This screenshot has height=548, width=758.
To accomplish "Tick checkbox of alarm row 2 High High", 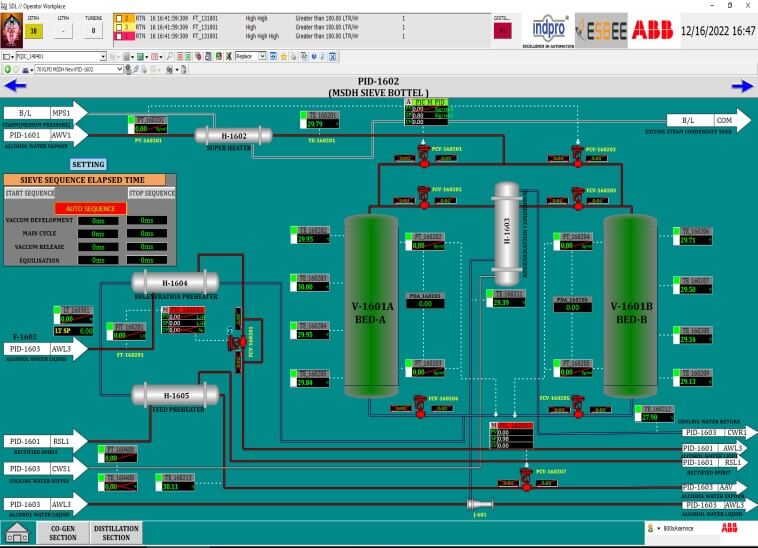I will [119, 18].
